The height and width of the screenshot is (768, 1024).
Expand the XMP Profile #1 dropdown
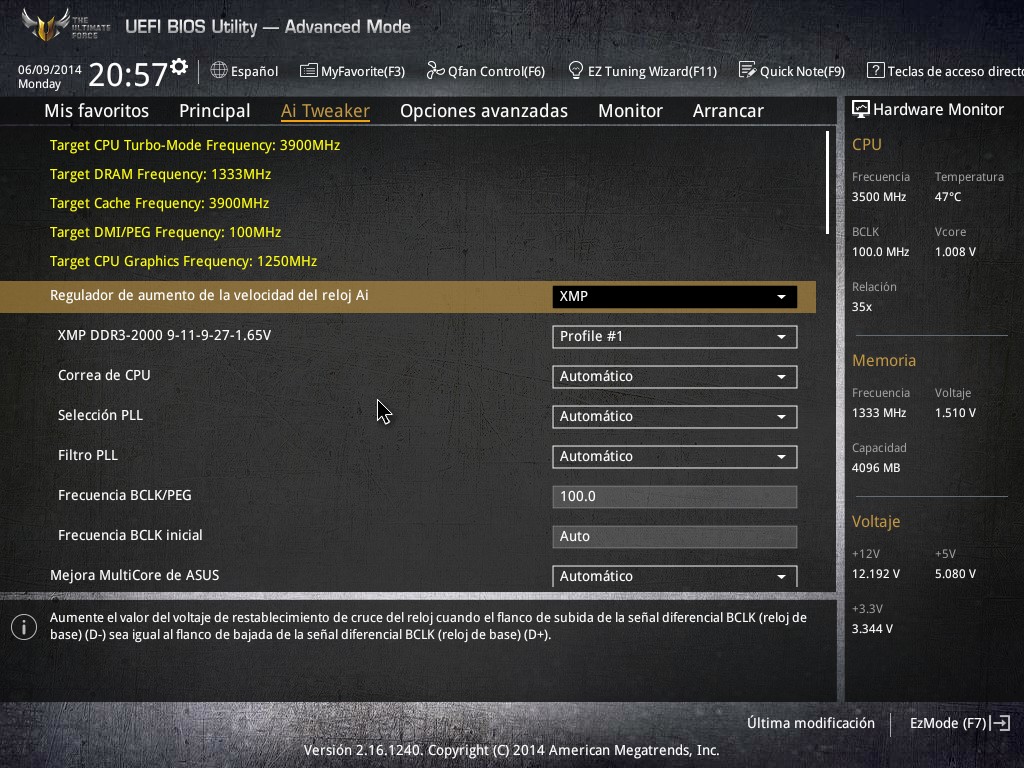(x=675, y=336)
